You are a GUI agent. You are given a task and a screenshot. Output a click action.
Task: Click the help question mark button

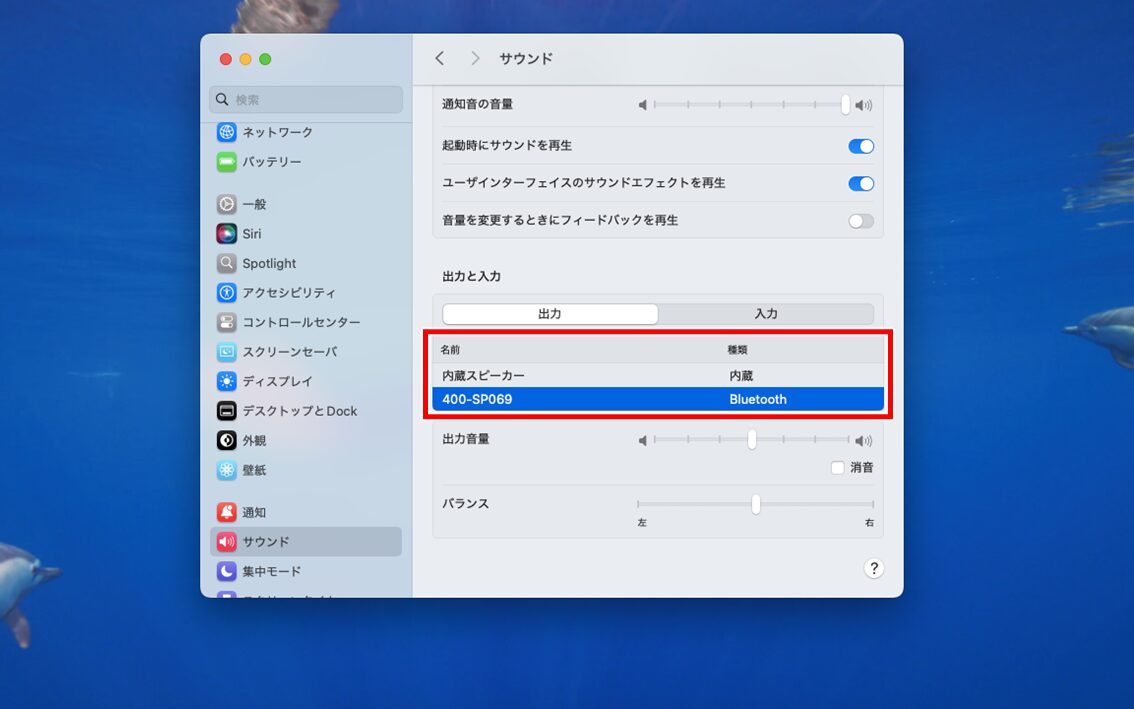tap(874, 568)
